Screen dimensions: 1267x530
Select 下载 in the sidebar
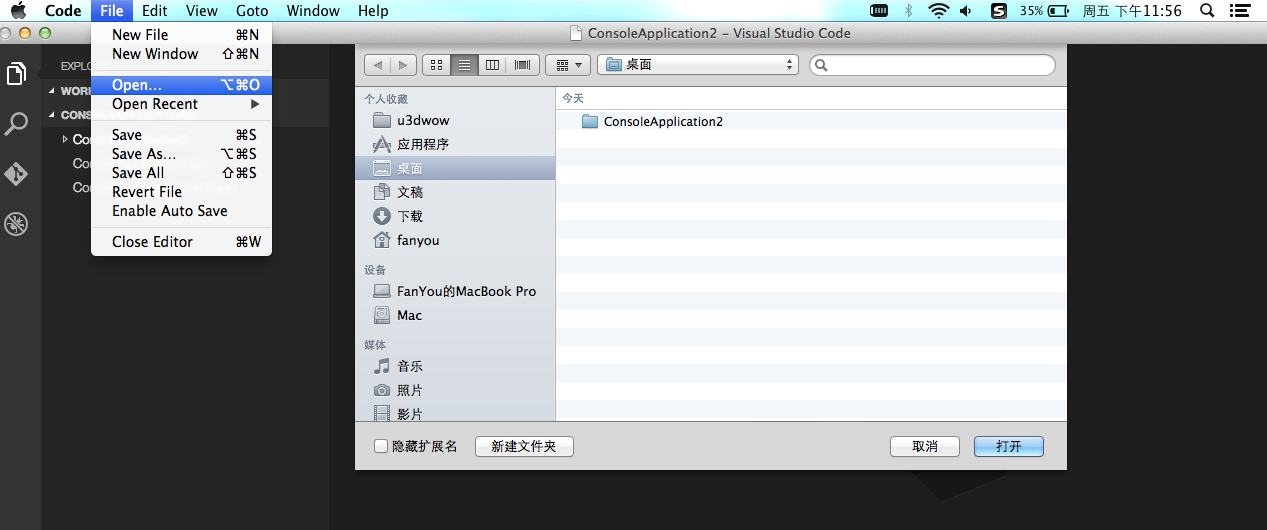[455, 216]
